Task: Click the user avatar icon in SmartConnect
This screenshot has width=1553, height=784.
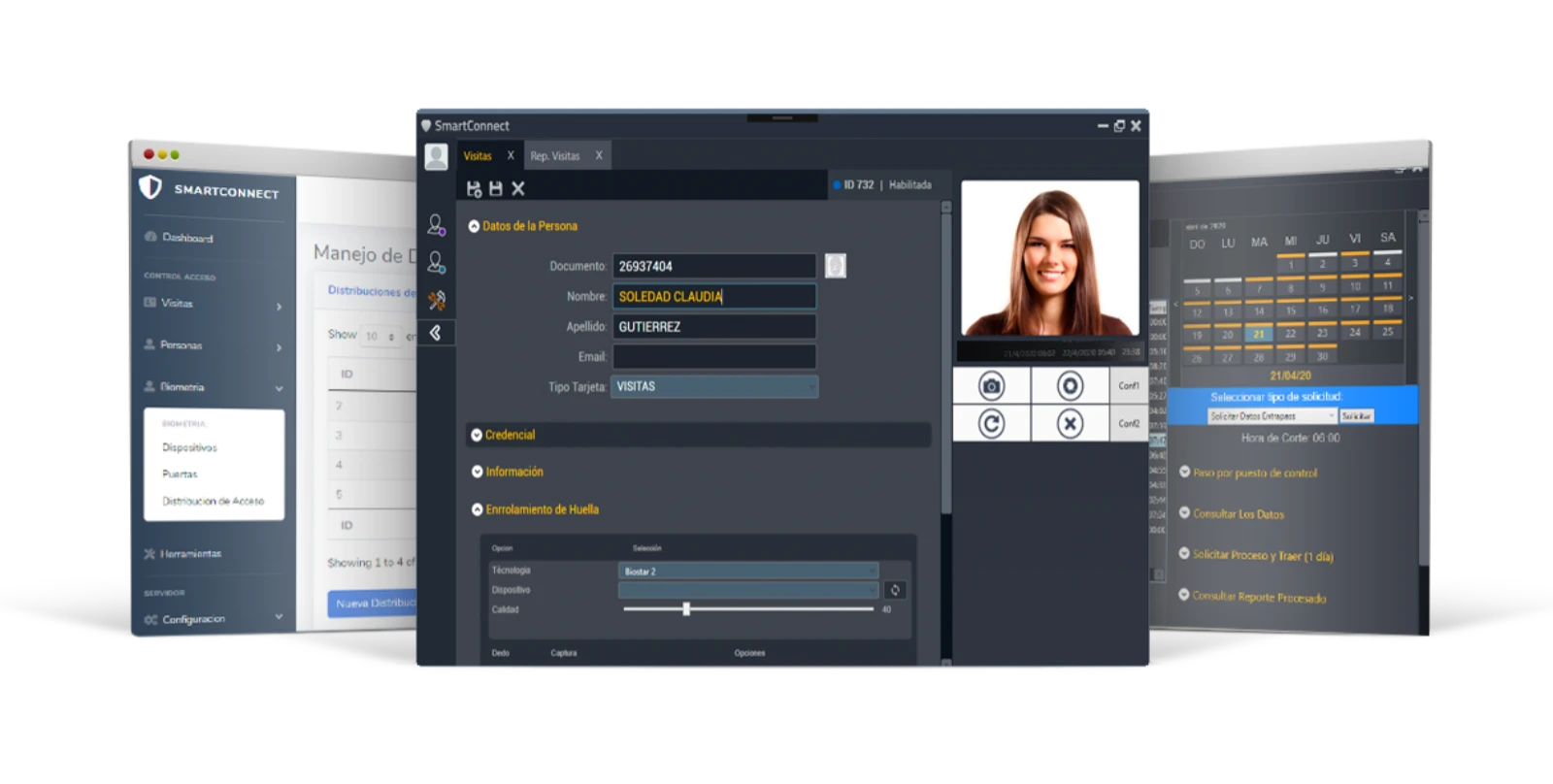Action: 437,156
